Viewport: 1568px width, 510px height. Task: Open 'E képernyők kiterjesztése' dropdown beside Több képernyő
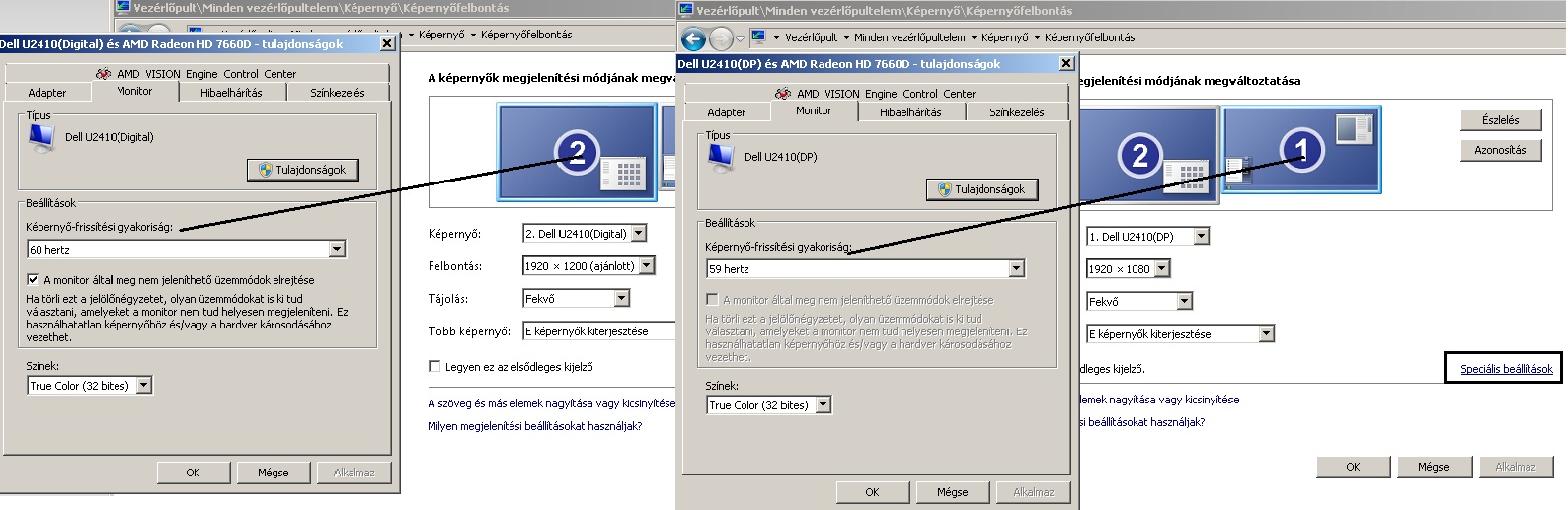[x=599, y=330]
